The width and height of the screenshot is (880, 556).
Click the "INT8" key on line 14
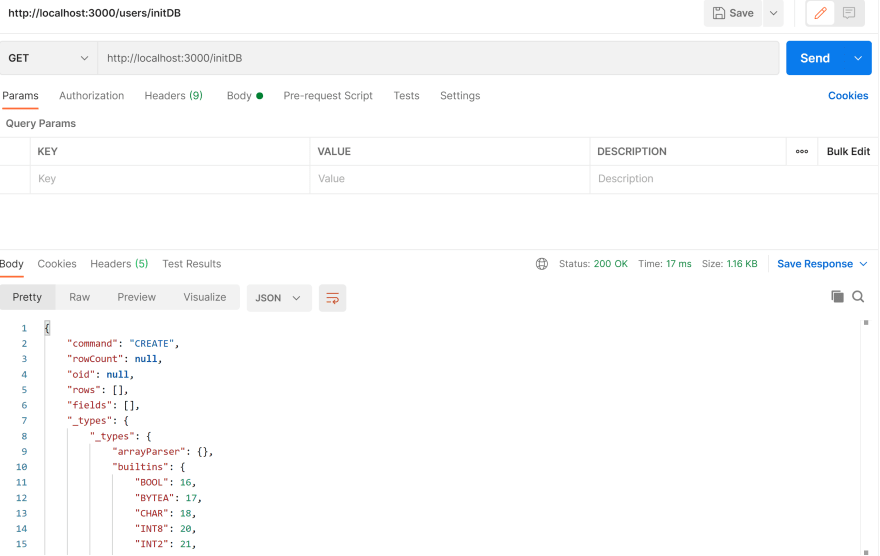[x=152, y=529]
